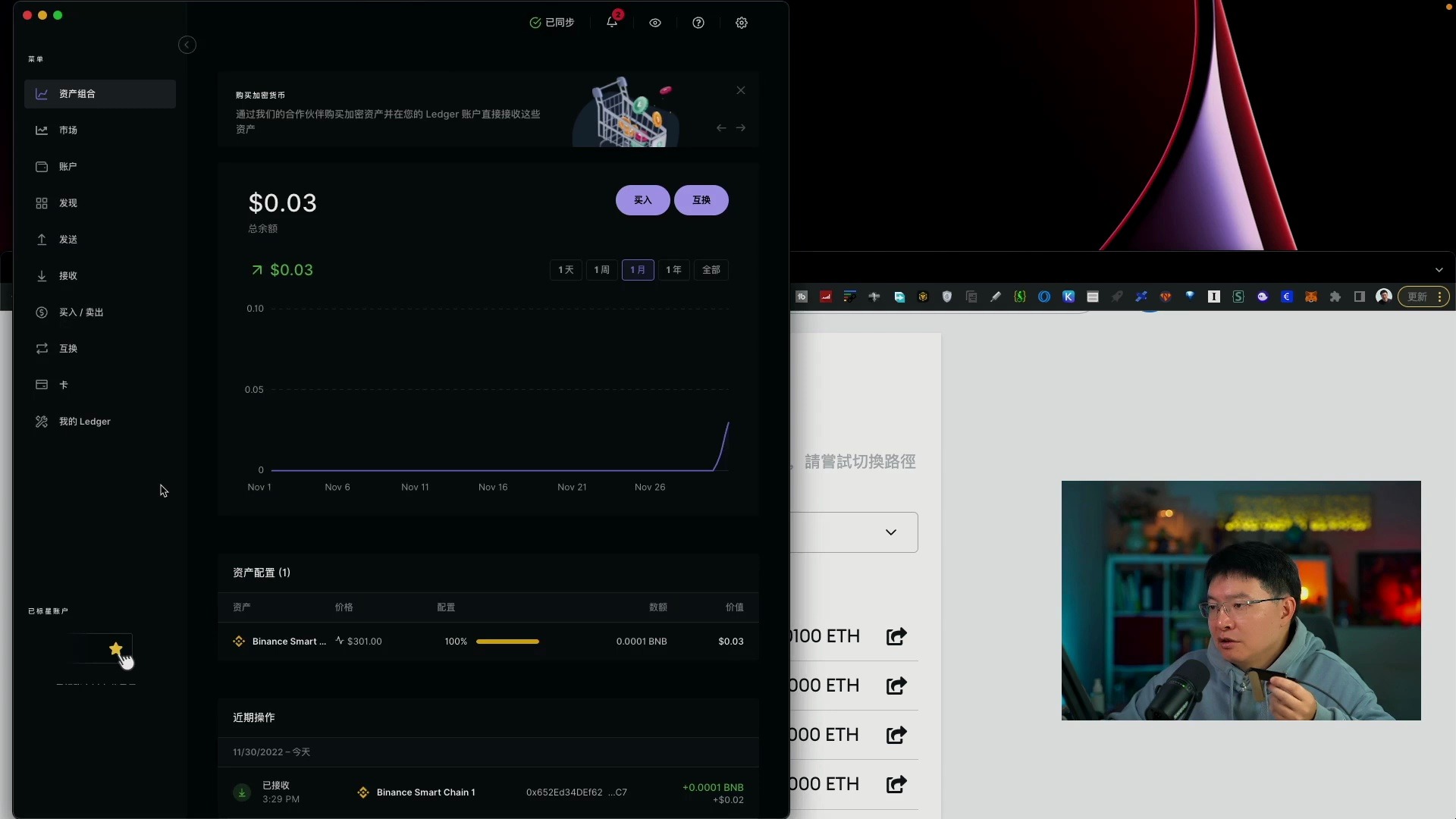
Task: Click address 0x652Ed34DEf62 in operations
Action: [x=576, y=792]
